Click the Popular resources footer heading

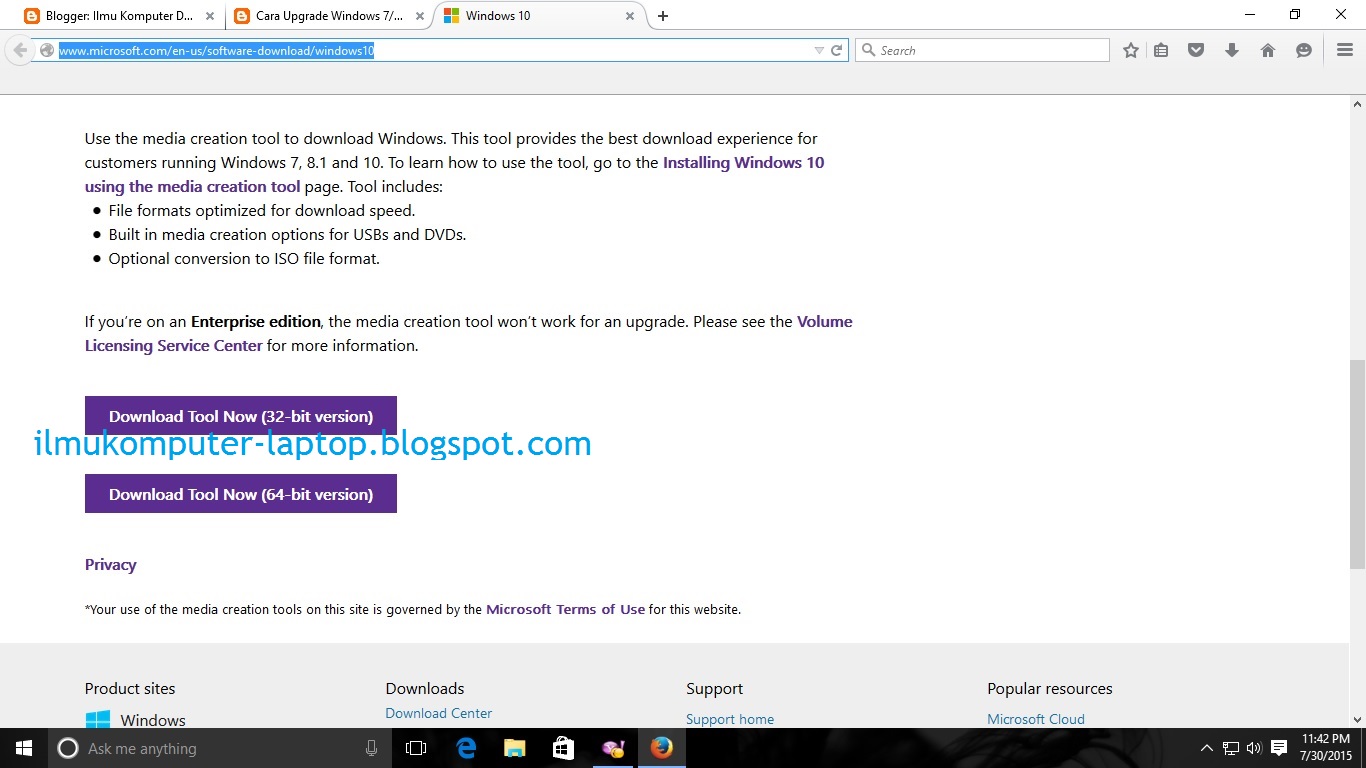(1050, 689)
